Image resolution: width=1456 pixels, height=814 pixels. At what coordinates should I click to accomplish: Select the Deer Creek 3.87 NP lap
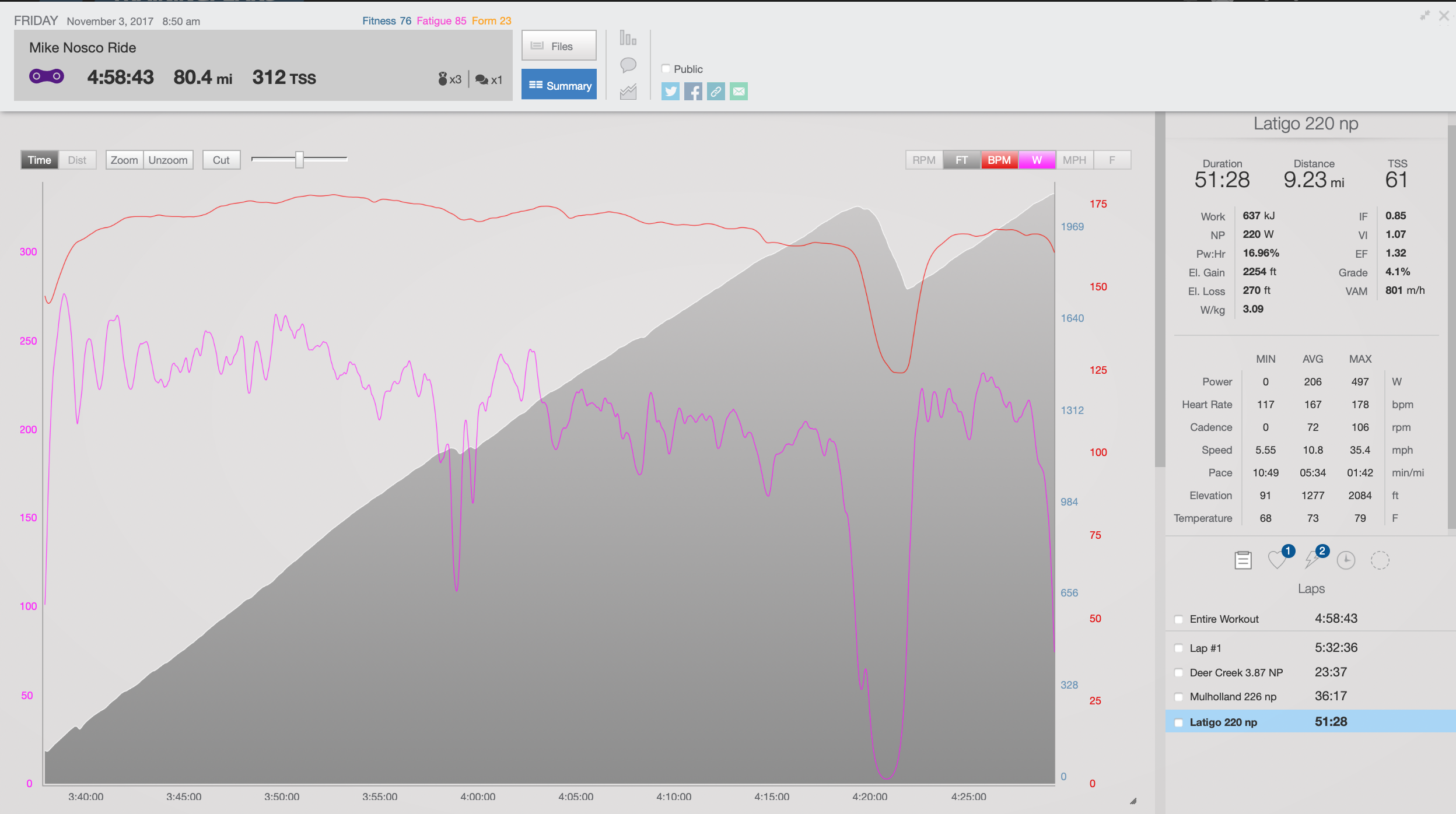point(1235,672)
